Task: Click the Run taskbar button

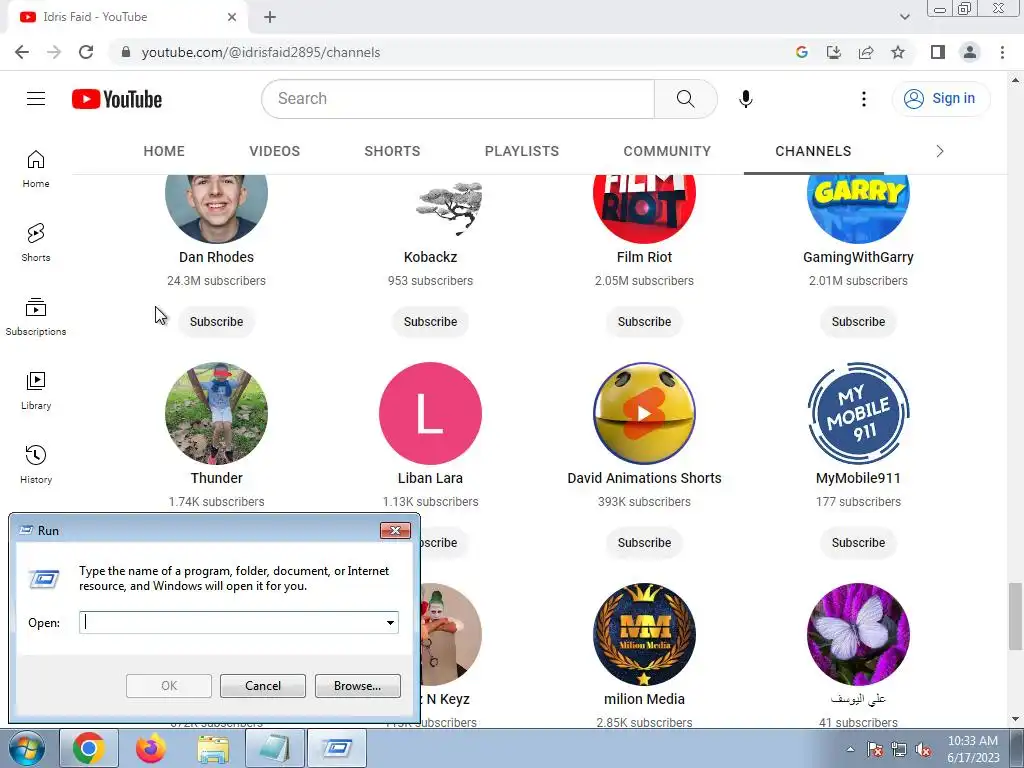Action: point(337,748)
